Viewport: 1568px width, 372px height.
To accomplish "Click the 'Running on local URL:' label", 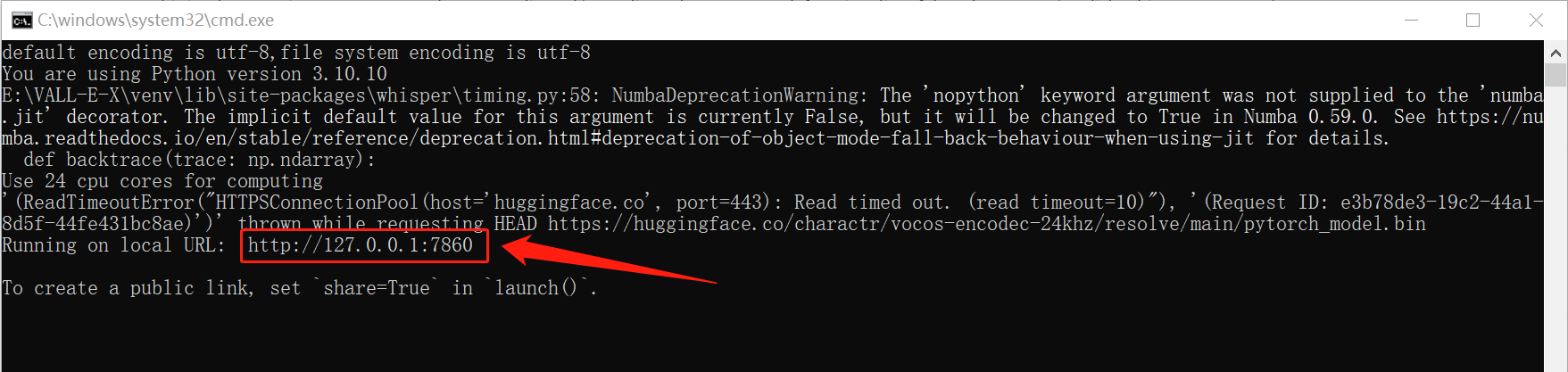I will pos(113,245).
